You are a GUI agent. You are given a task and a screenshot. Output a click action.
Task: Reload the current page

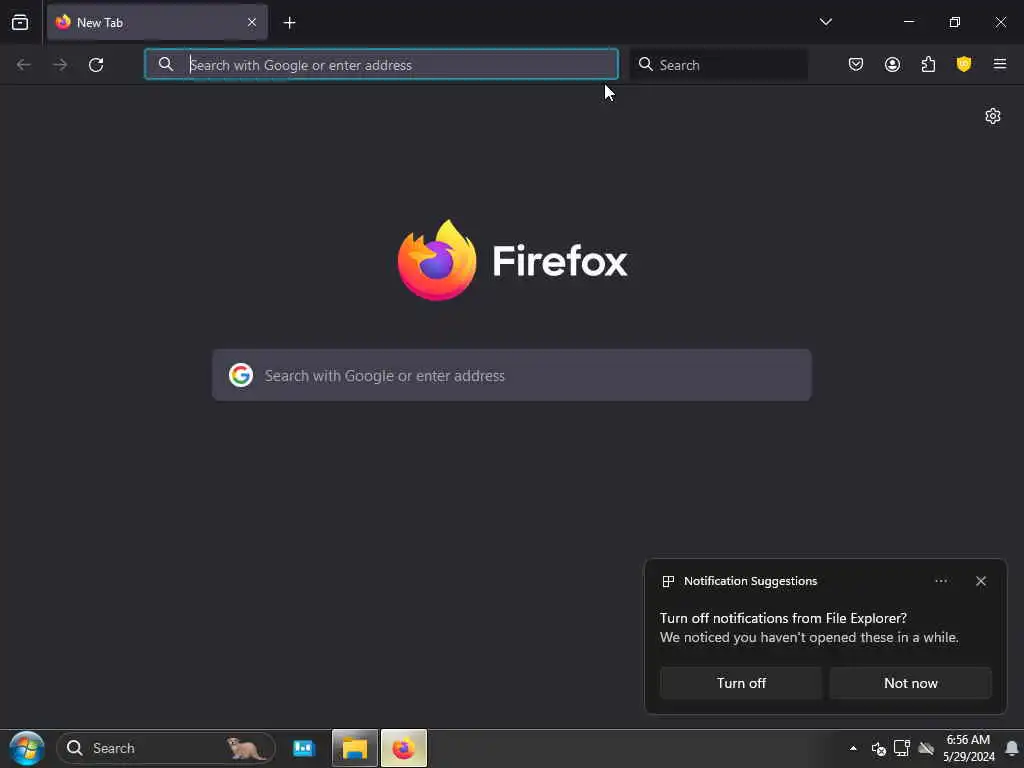point(96,65)
